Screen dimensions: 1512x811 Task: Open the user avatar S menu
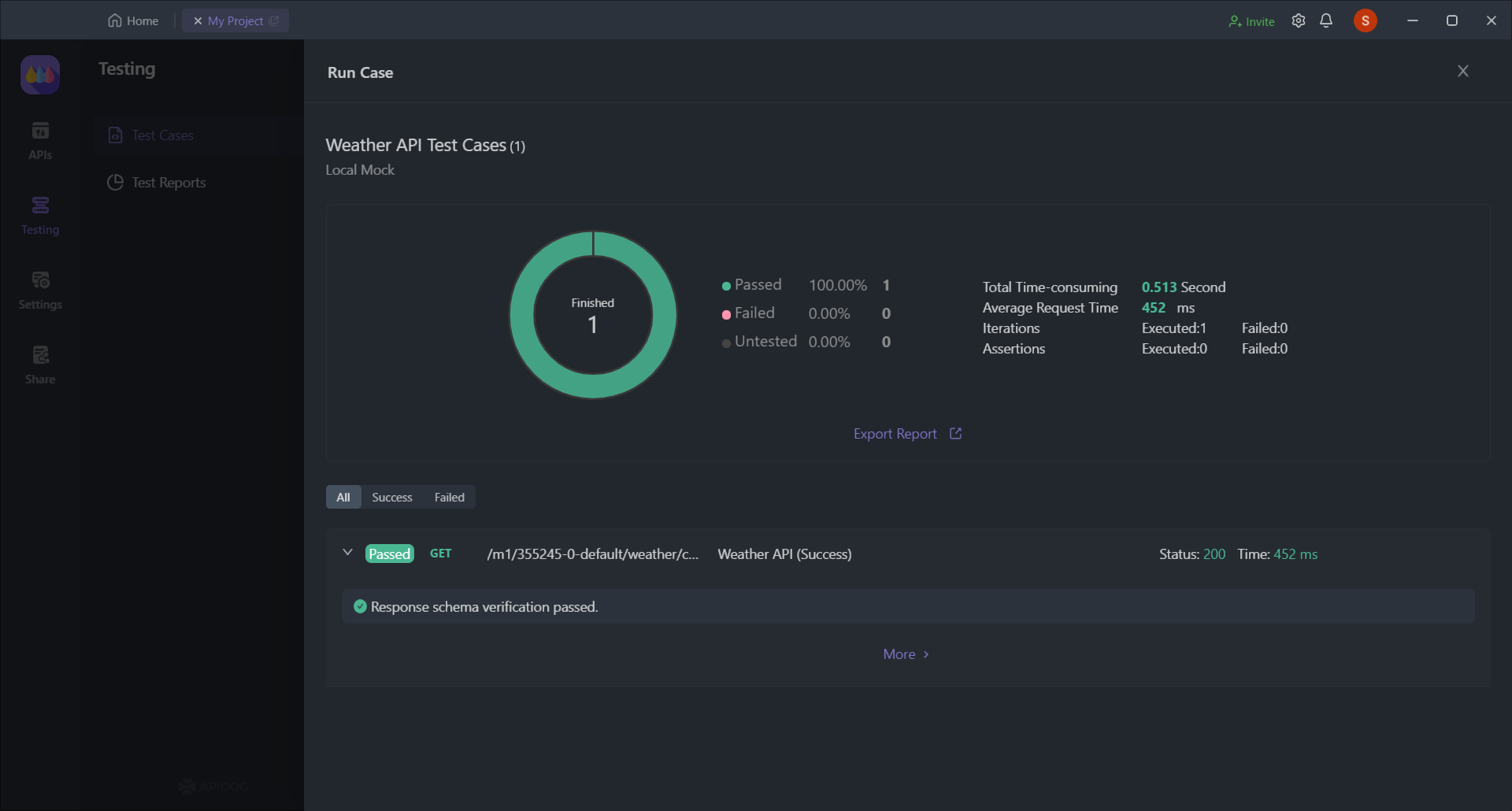pyautogui.click(x=1366, y=20)
